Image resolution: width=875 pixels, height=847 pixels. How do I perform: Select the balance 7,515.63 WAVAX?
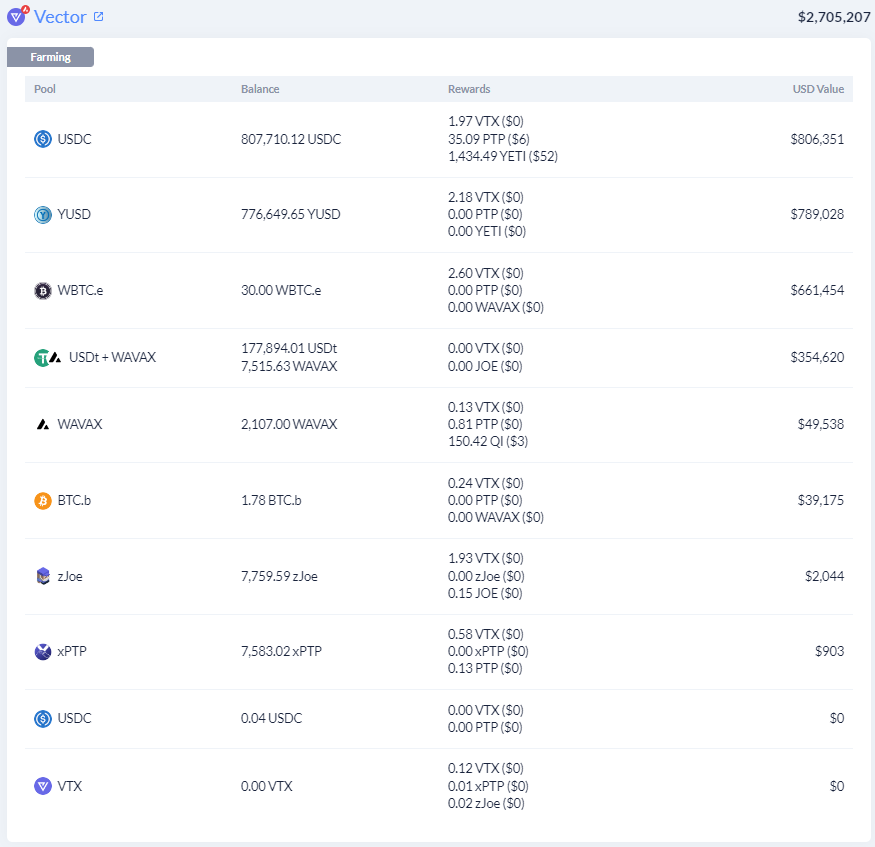(x=289, y=366)
